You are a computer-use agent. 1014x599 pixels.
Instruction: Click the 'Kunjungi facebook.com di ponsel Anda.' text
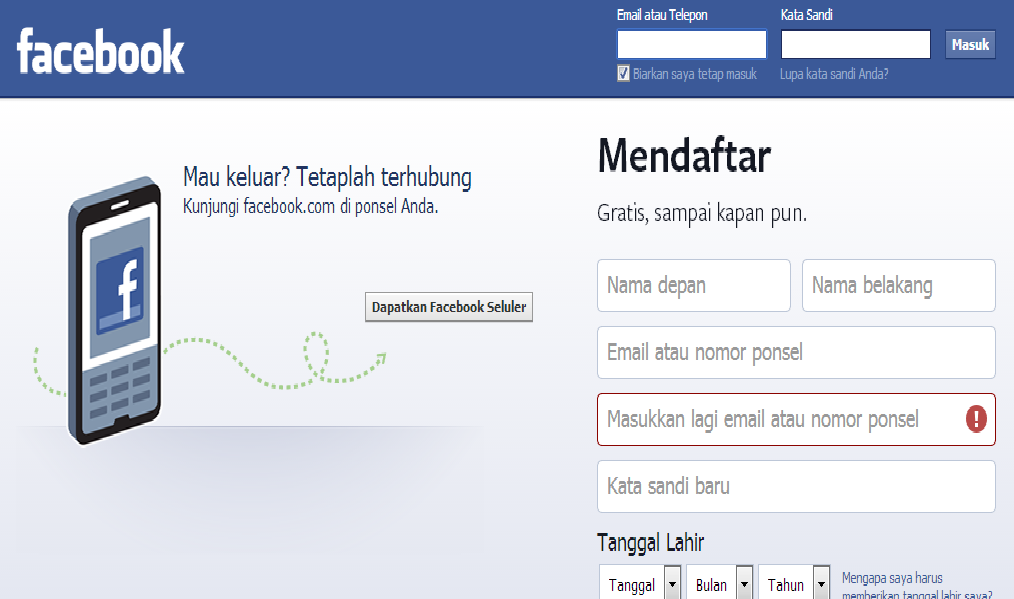pos(310,206)
